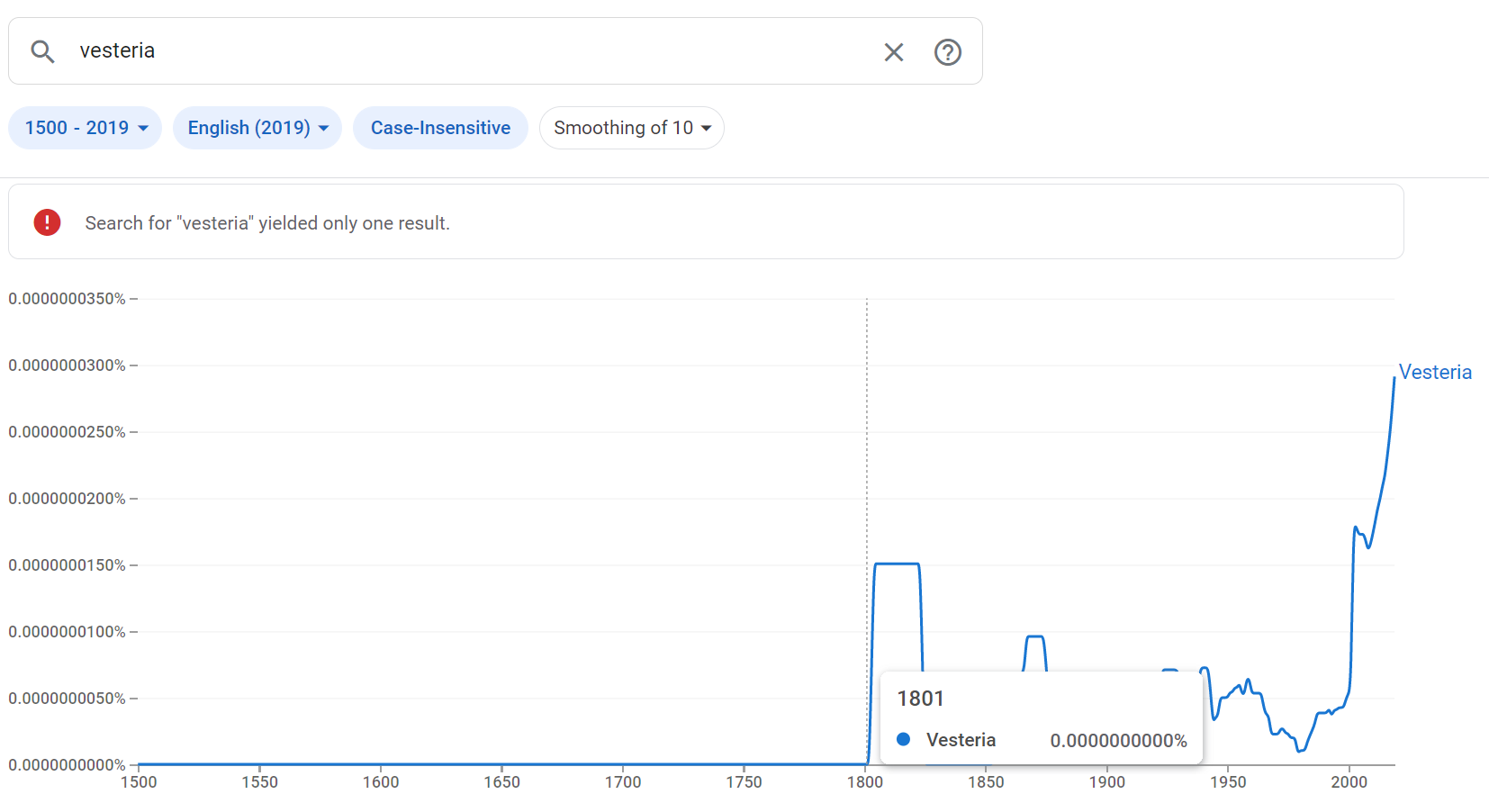Screen dimensions: 1489x812
Task: Click the chart line peak near 2019
Action: 1394,379
